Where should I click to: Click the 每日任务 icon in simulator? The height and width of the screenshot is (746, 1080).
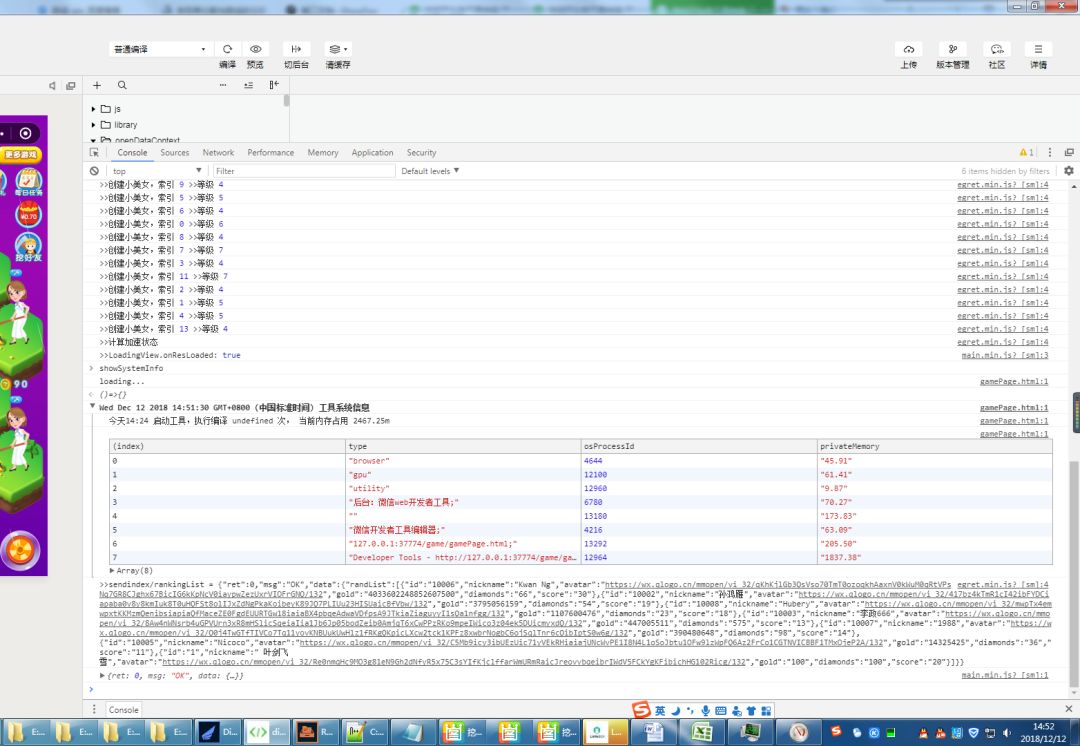click(x=28, y=183)
